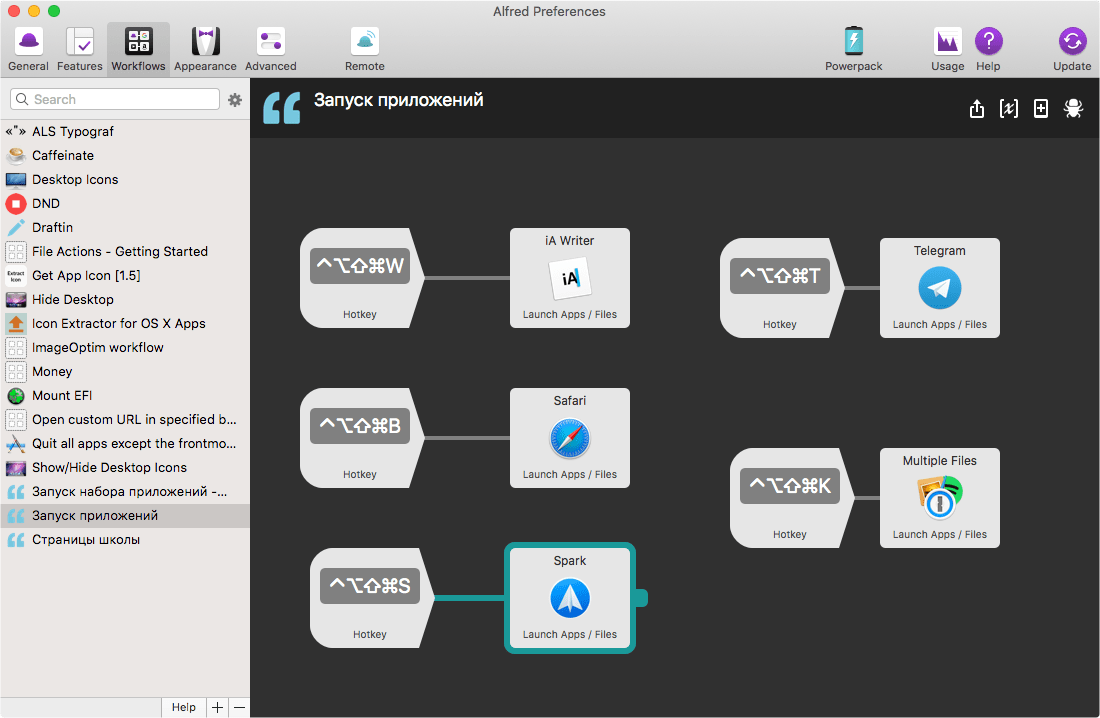Select the Money workflow
This screenshot has height=718, width=1100.
[x=125, y=371]
